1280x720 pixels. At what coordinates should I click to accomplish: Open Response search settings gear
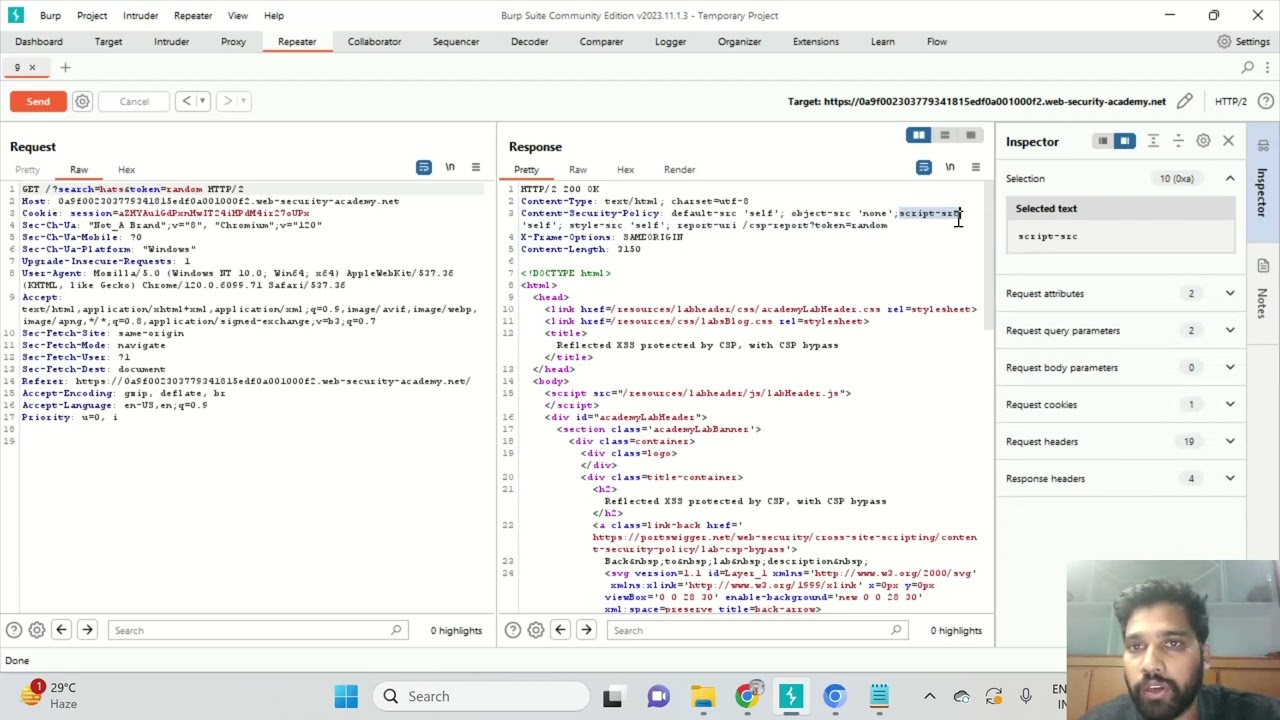tap(536, 630)
